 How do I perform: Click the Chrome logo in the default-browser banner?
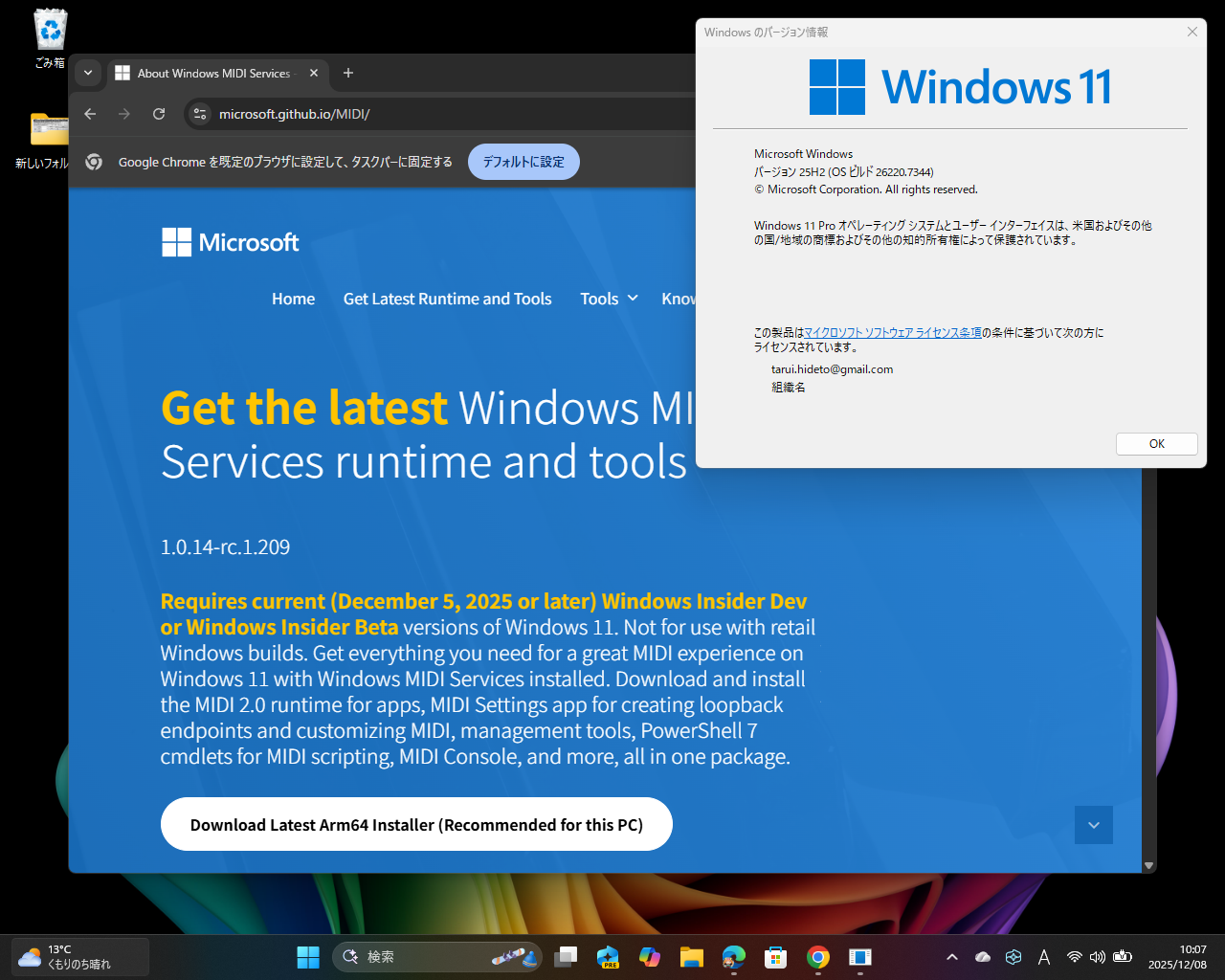[x=93, y=162]
